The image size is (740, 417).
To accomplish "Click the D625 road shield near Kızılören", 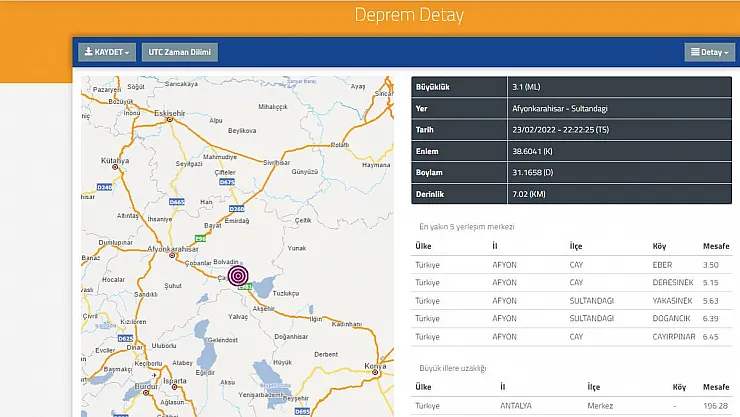I will pyautogui.click(x=127, y=339).
